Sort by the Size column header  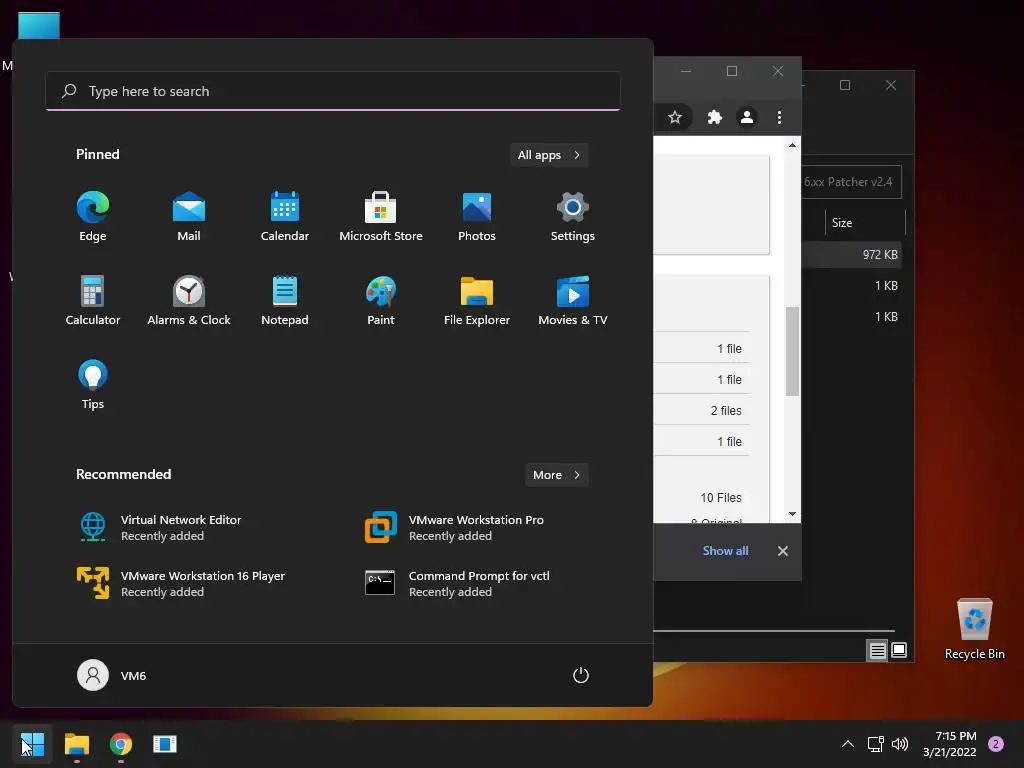click(x=865, y=223)
